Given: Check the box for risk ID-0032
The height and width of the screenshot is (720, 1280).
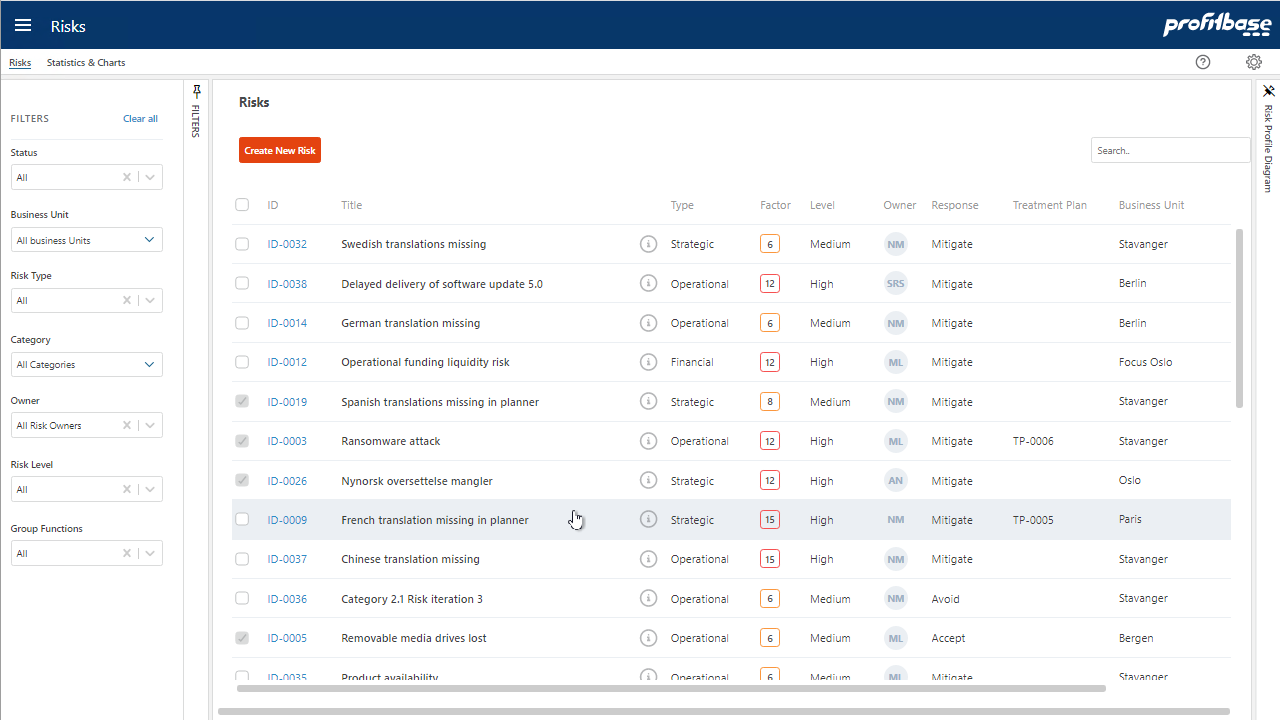Looking at the screenshot, I should pyautogui.click(x=242, y=244).
